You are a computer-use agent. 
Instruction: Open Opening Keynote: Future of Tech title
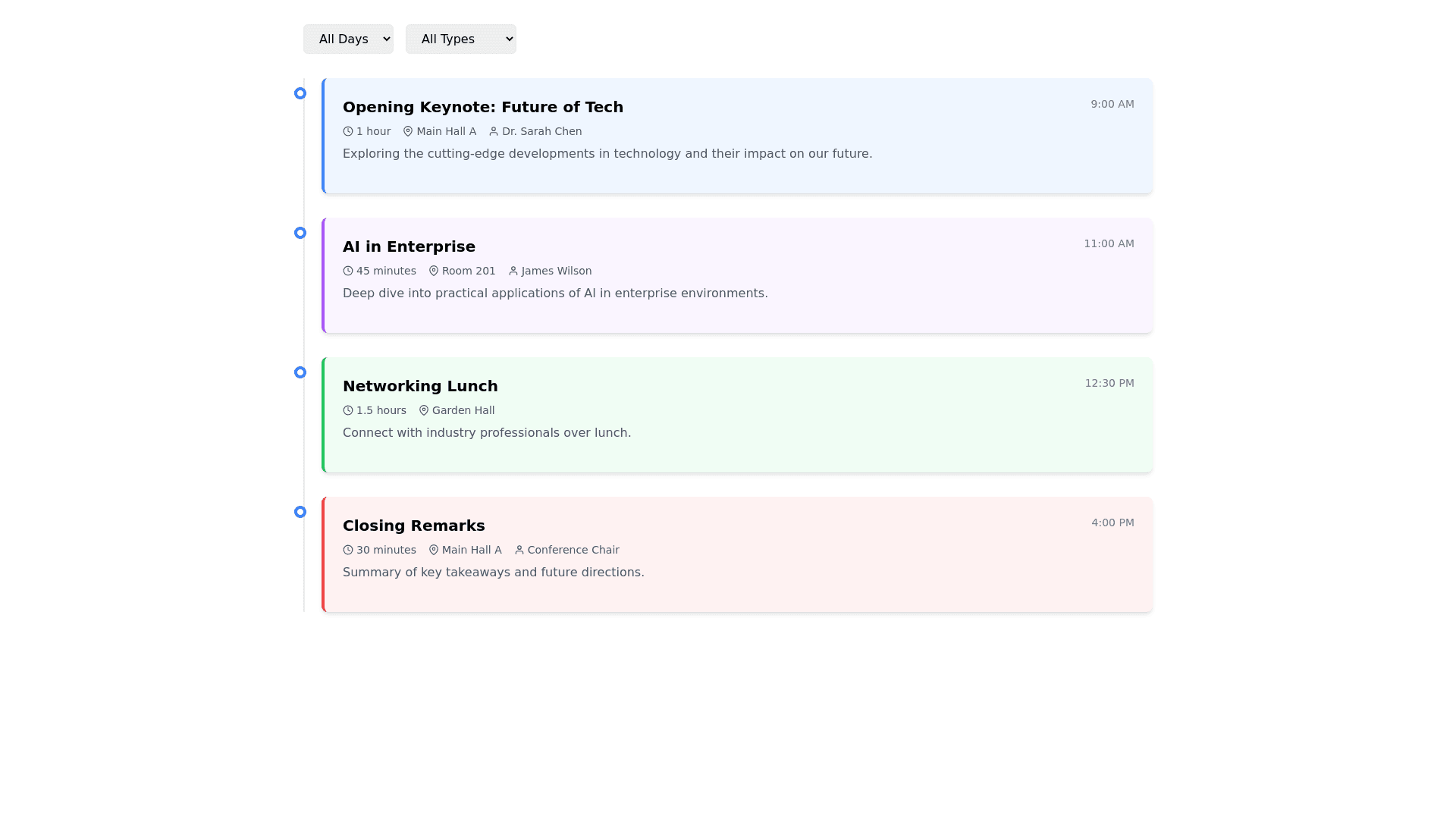point(482,107)
